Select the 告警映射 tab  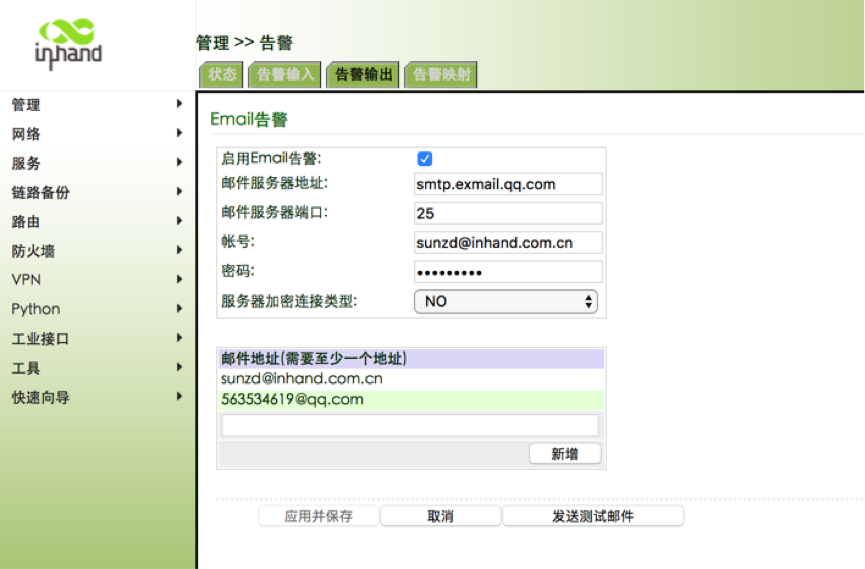click(441, 75)
